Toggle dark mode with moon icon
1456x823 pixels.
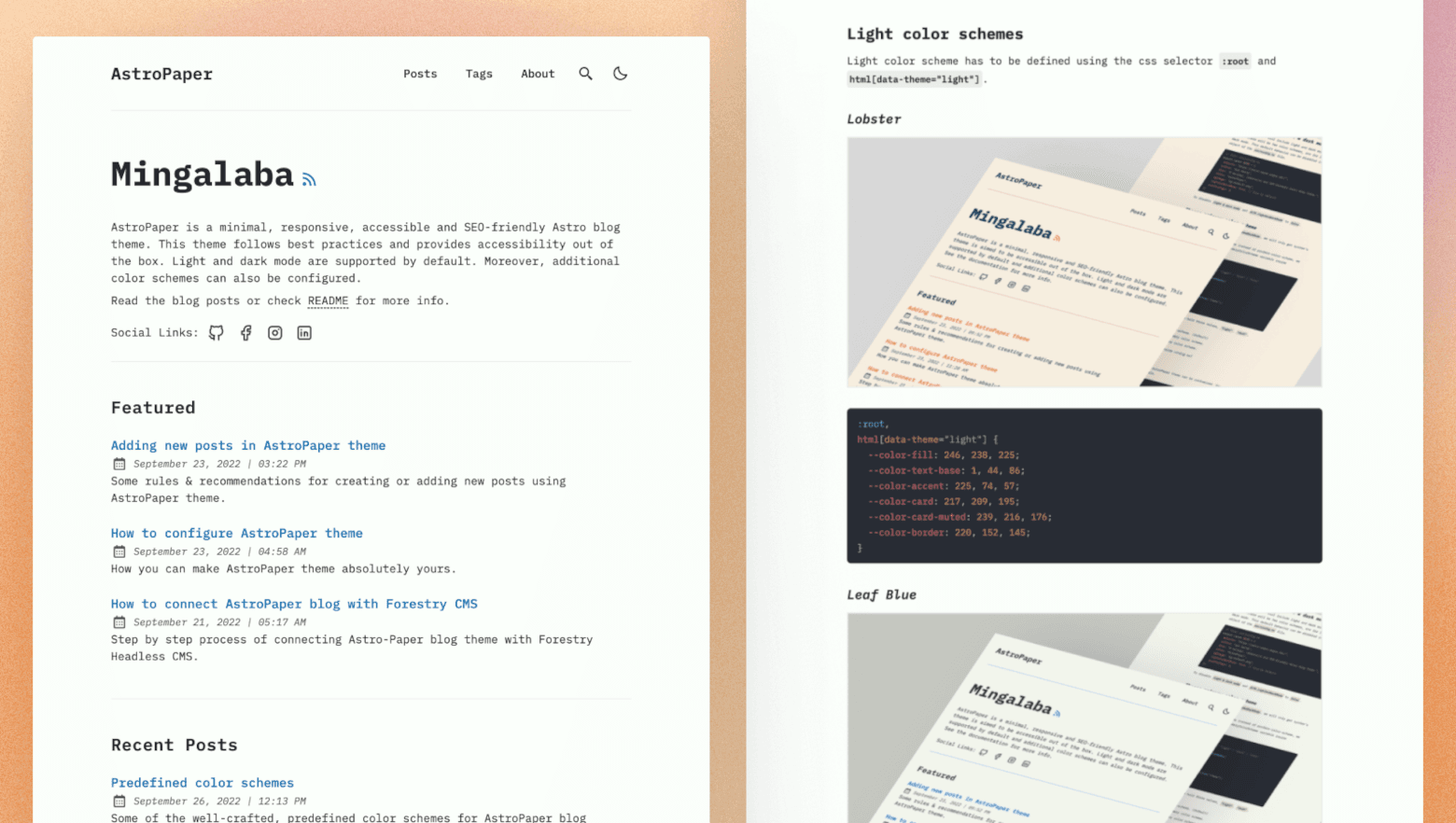point(620,74)
